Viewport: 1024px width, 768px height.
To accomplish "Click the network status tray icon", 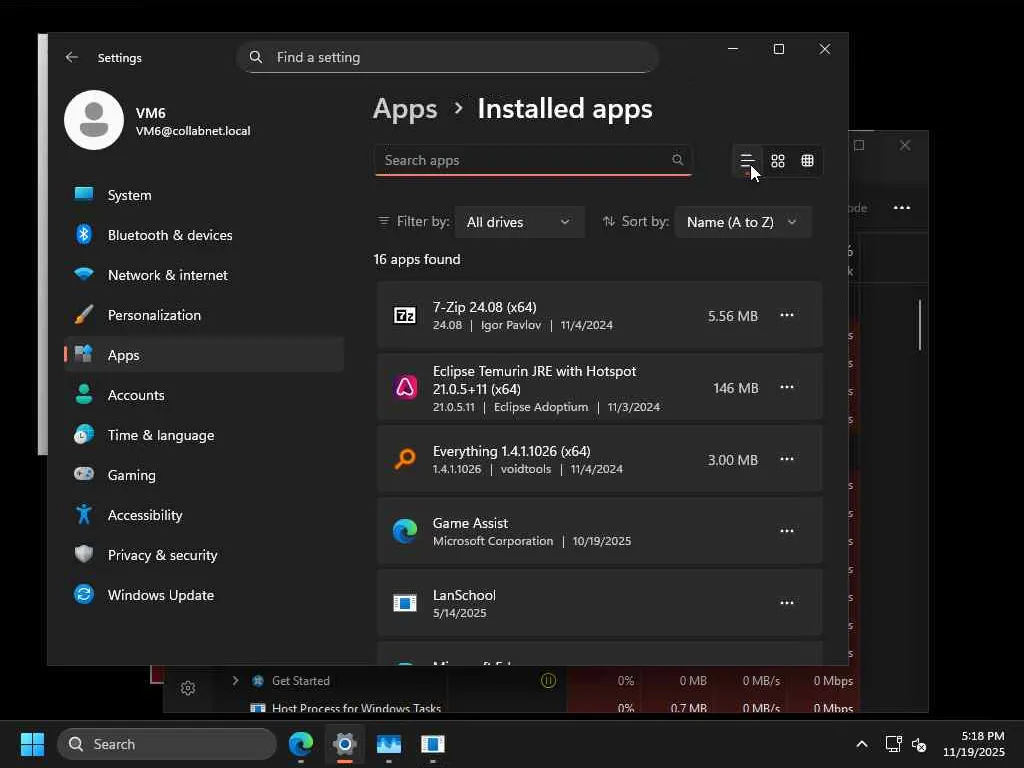I will click(893, 744).
